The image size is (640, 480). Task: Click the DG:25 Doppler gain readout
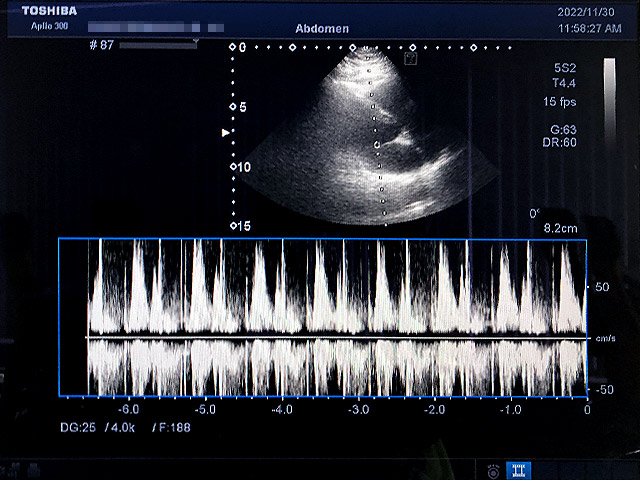(x=76, y=427)
